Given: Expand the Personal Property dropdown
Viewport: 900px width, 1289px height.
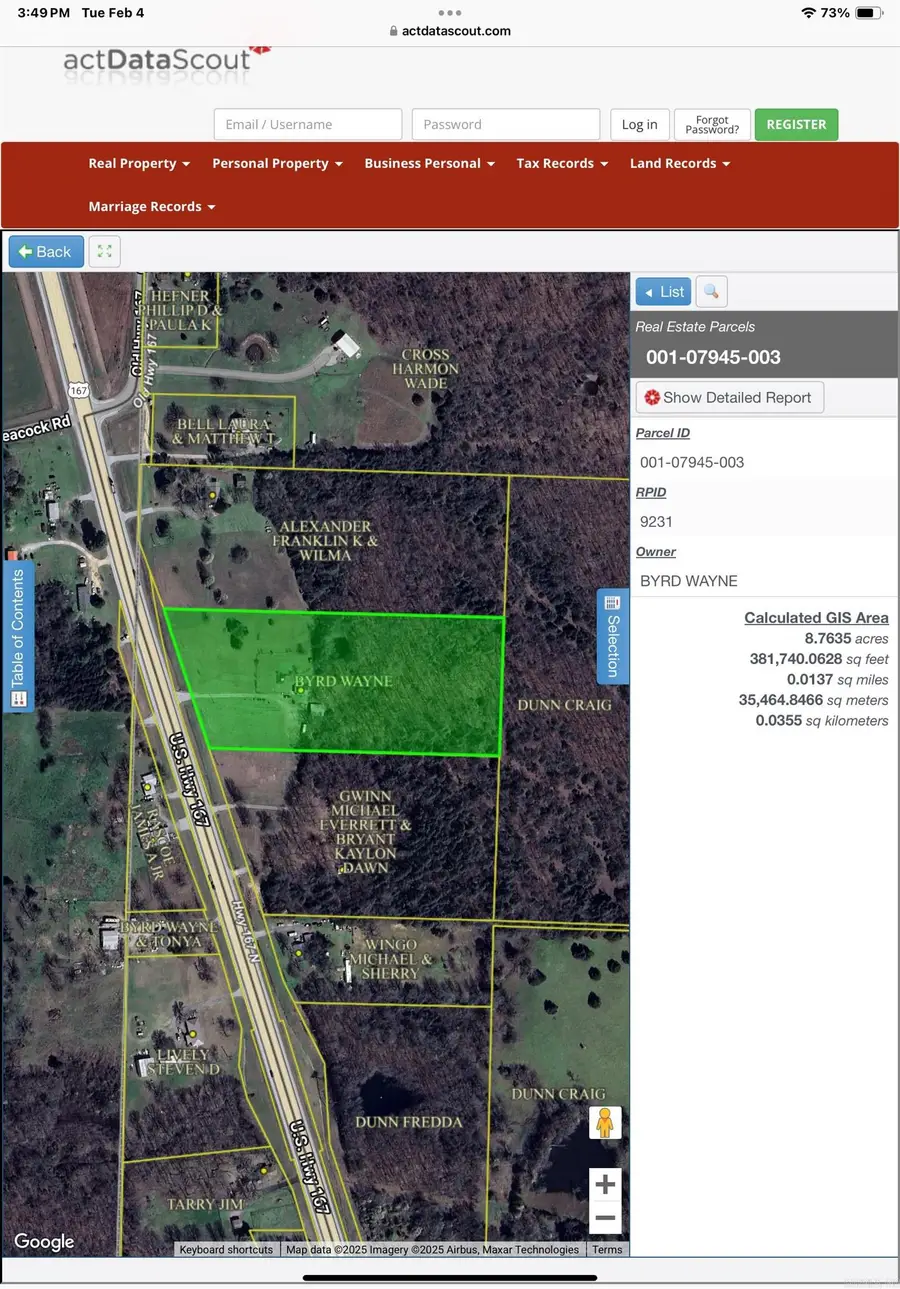Looking at the screenshot, I should [x=277, y=163].
